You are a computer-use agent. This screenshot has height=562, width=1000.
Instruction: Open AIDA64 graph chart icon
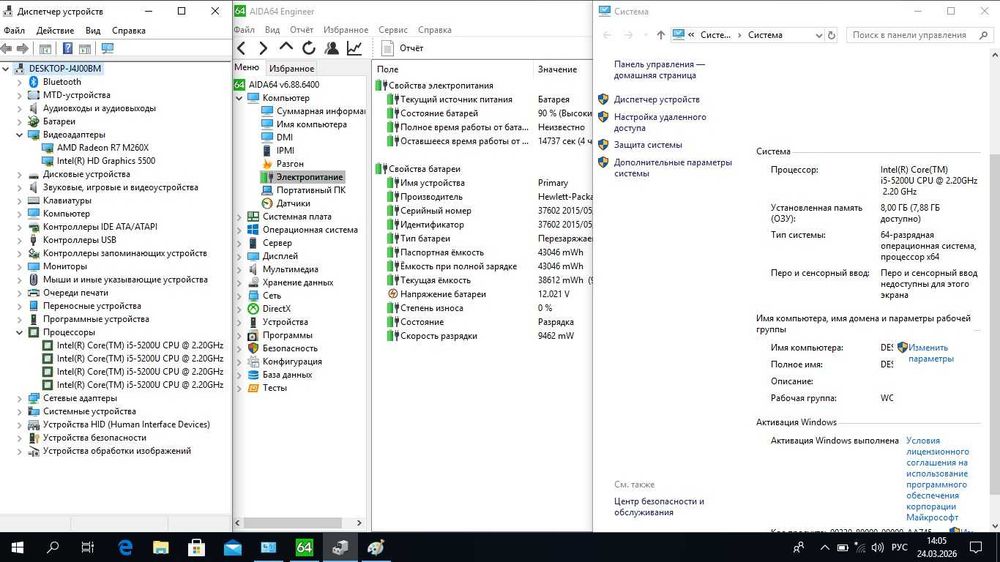(354, 48)
